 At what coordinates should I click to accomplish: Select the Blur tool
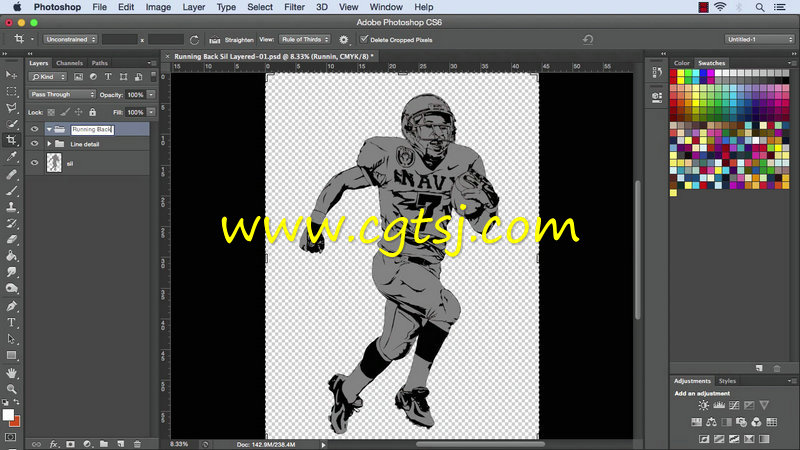point(11,272)
